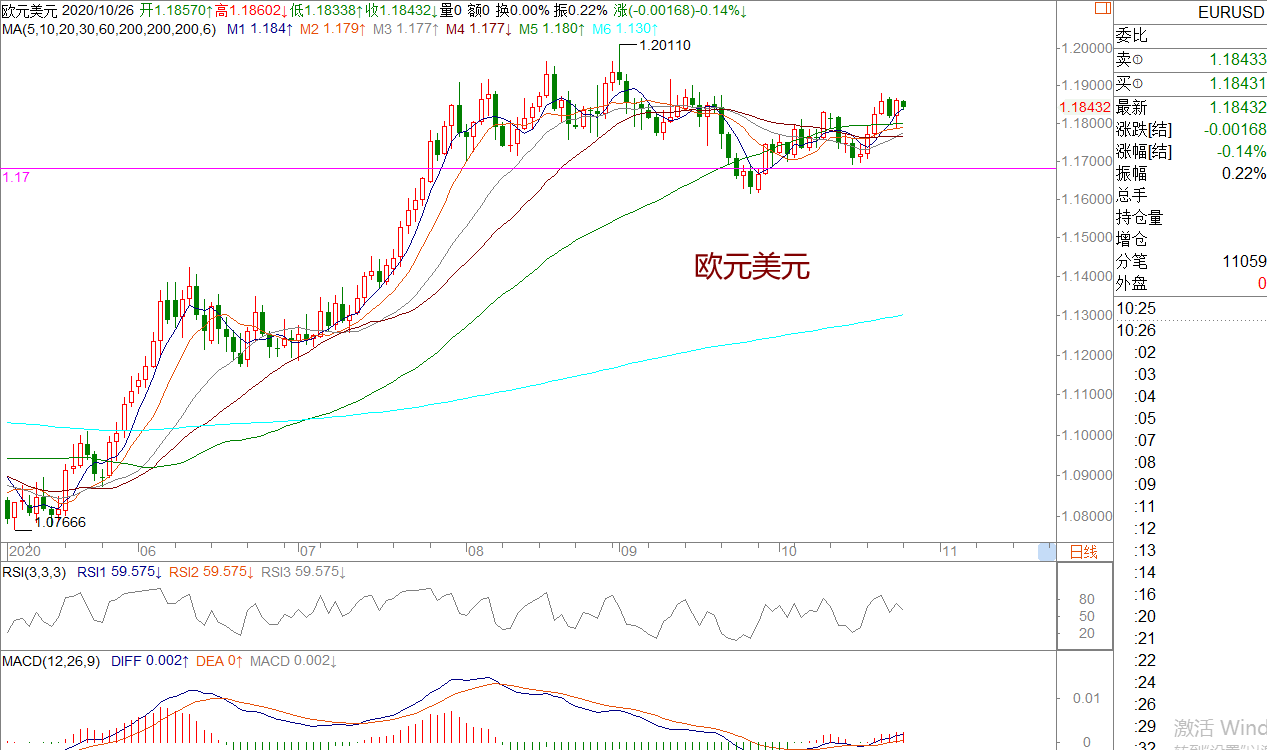Click the 持仓量 row label
Image resolution: width=1267 pixels, height=750 pixels.
pyautogui.click(x=1140, y=217)
